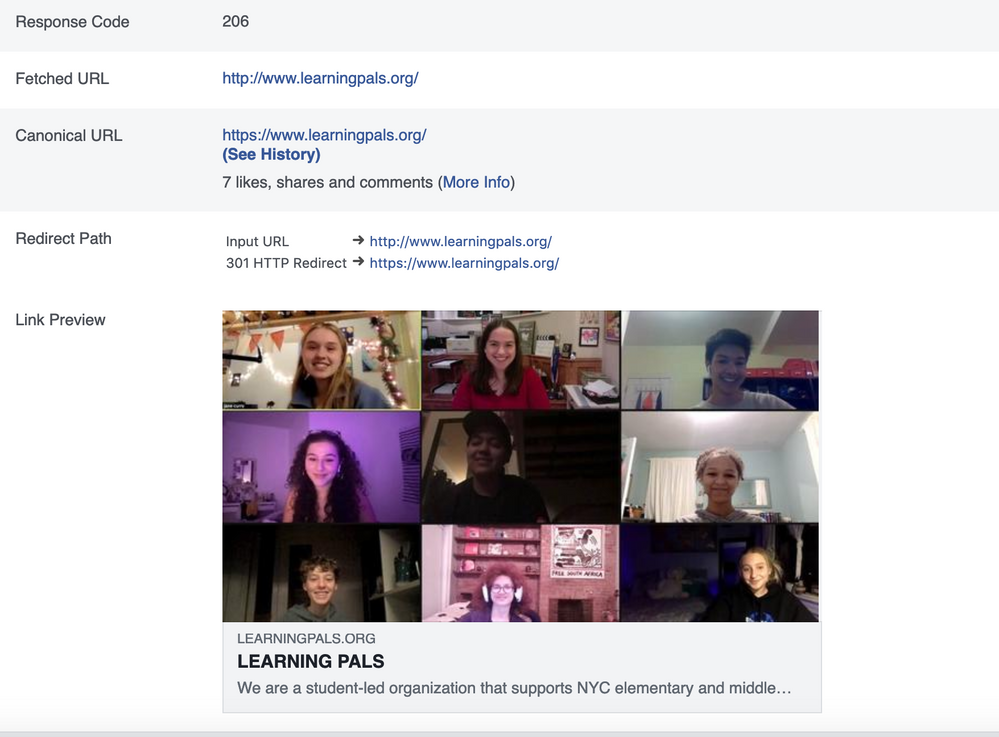Open the 301 HTTP Redirect destination link
999x737 pixels.
click(464, 263)
